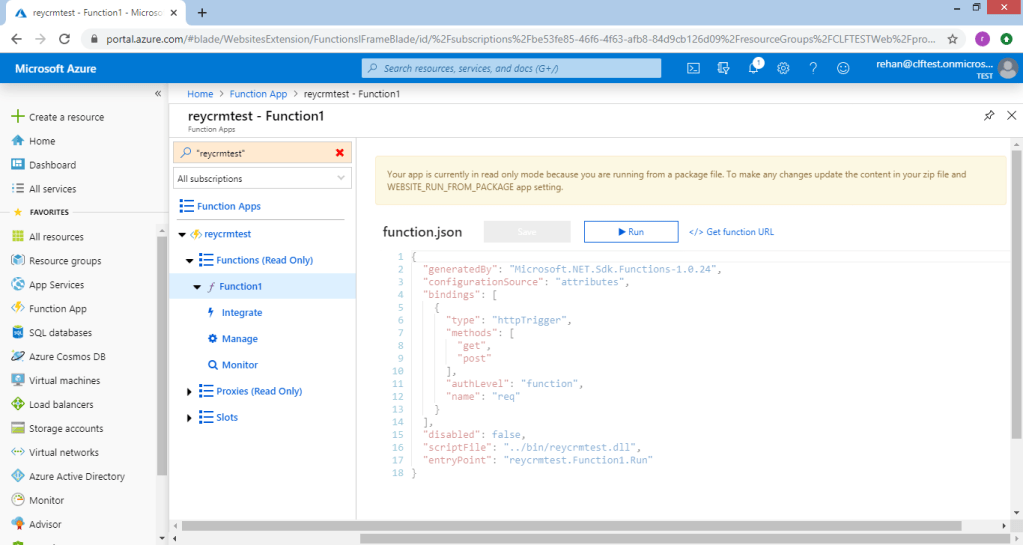
Task: Expand the Proxies (Read Only) node
Action: coord(189,392)
